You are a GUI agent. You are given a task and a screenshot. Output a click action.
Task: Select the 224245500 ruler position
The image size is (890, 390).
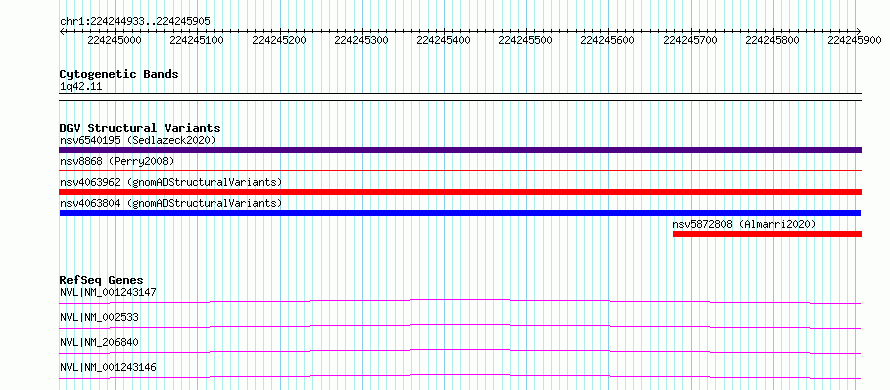click(525, 40)
